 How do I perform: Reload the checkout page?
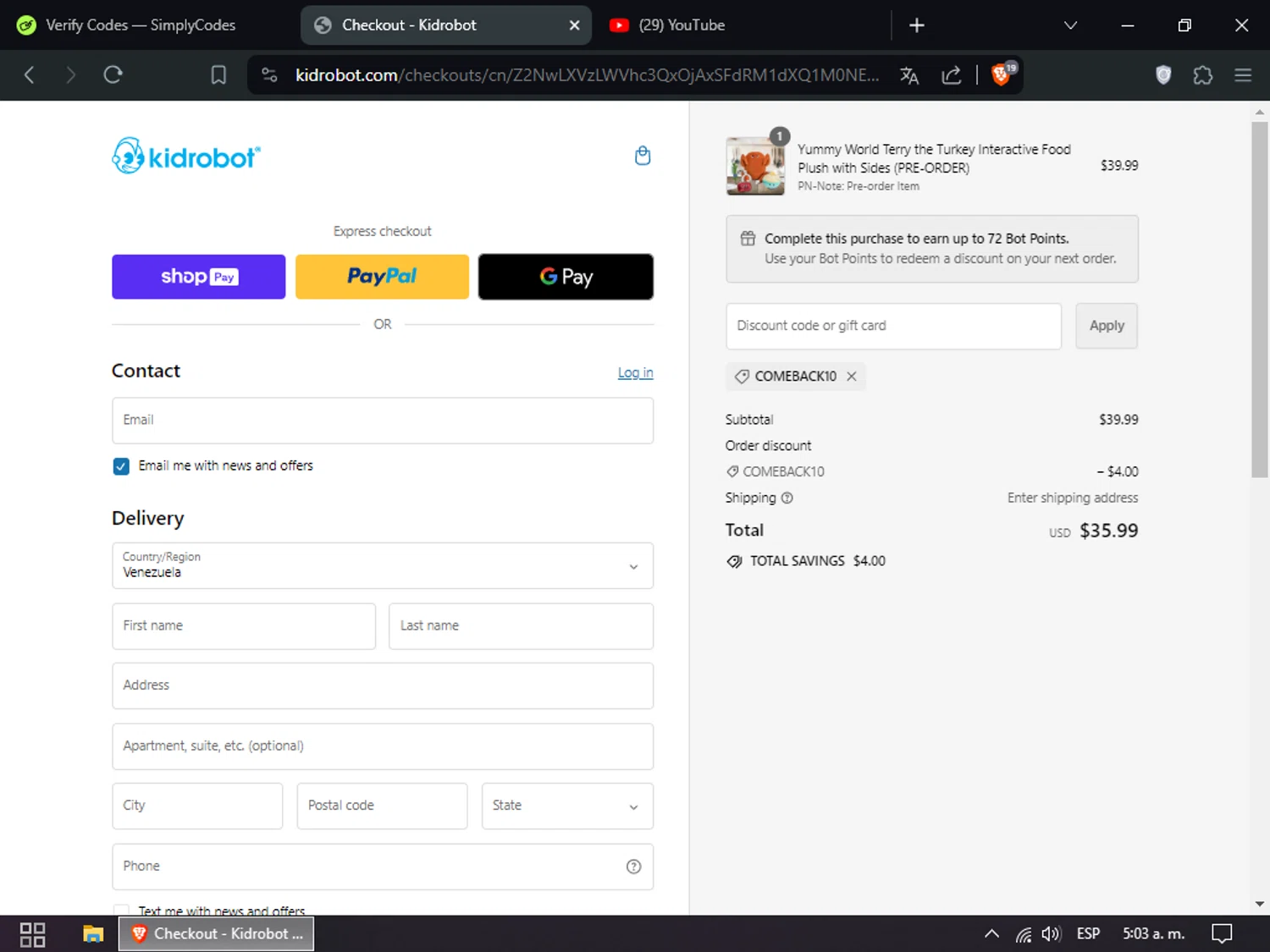tap(113, 75)
